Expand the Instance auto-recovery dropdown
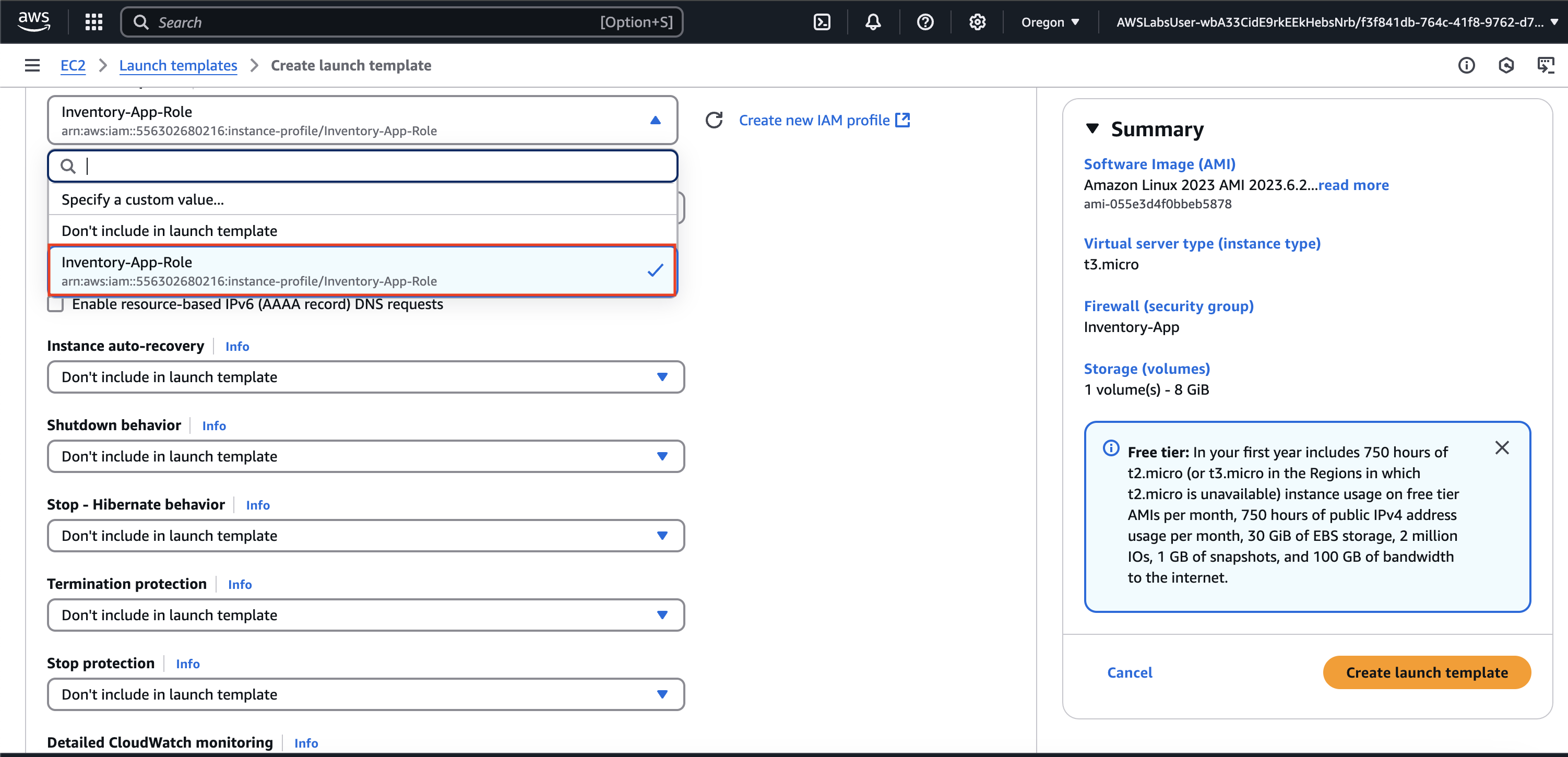The height and width of the screenshot is (757, 1568). [365, 377]
